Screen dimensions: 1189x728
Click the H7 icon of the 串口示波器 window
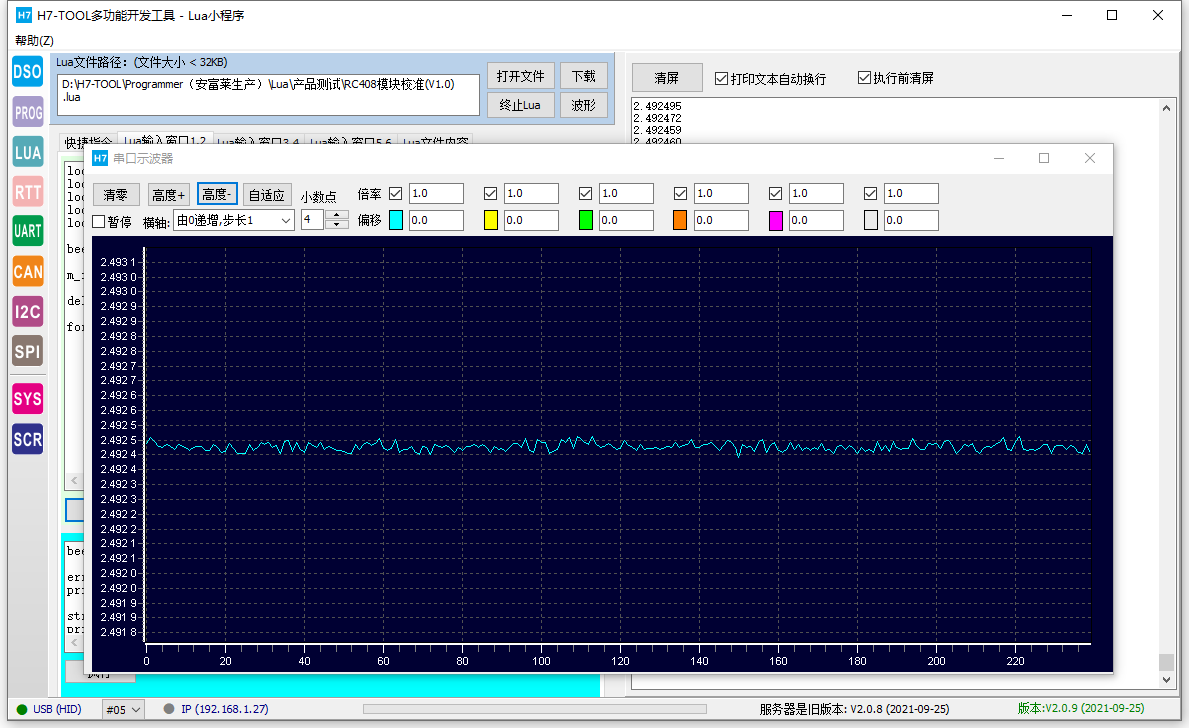point(100,158)
